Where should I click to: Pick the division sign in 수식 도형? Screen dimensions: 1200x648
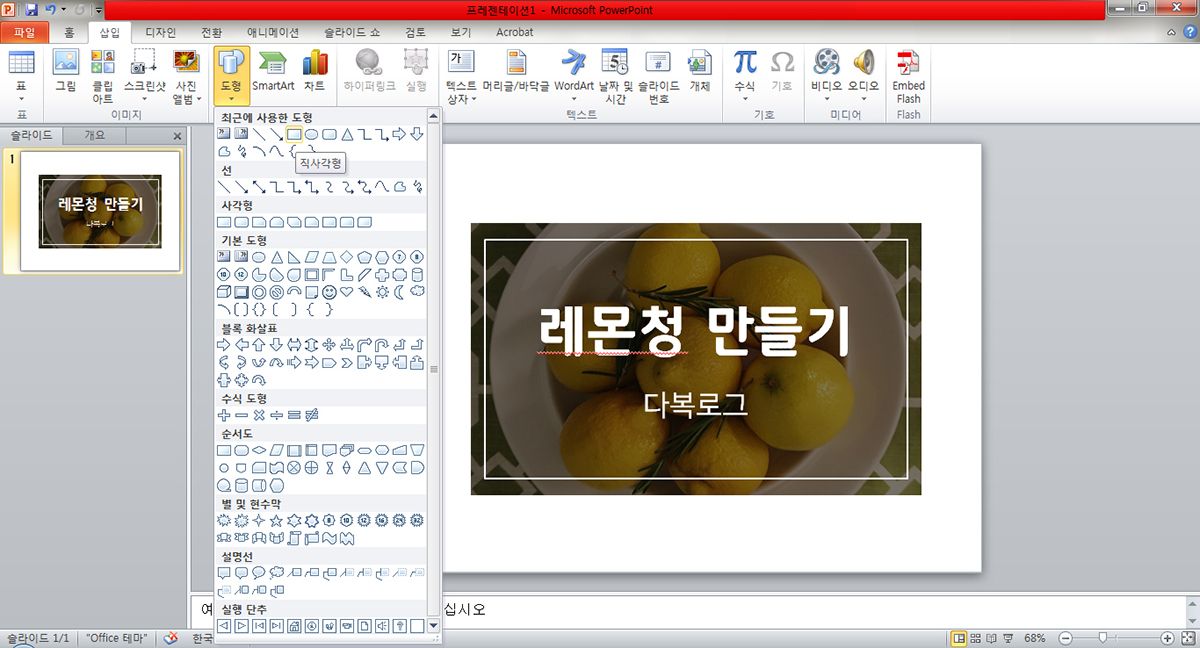coord(276,415)
